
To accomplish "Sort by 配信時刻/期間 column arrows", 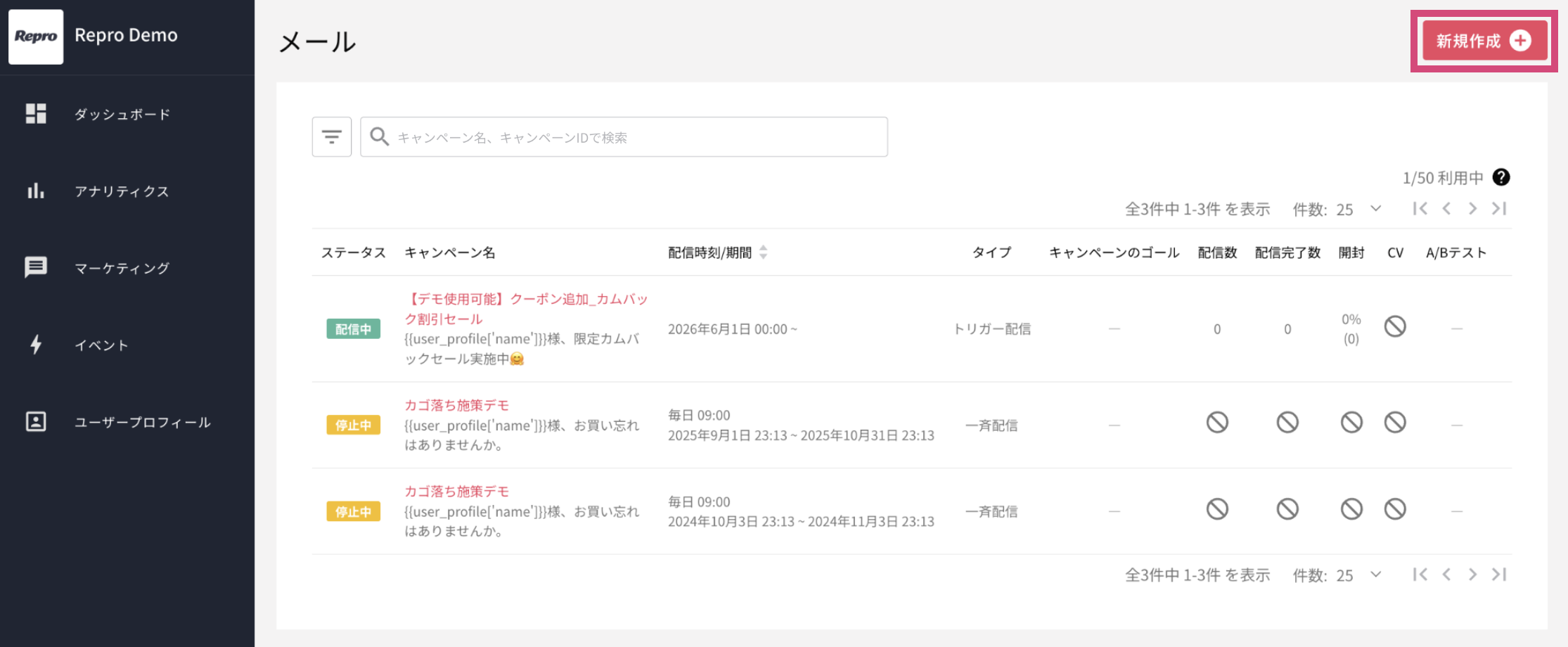I will click(x=764, y=252).
